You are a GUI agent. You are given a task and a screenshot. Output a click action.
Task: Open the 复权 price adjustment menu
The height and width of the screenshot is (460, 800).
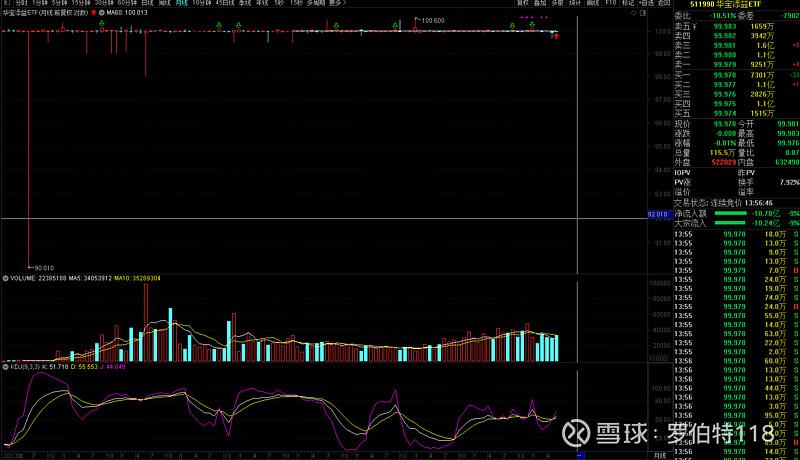pos(522,4)
